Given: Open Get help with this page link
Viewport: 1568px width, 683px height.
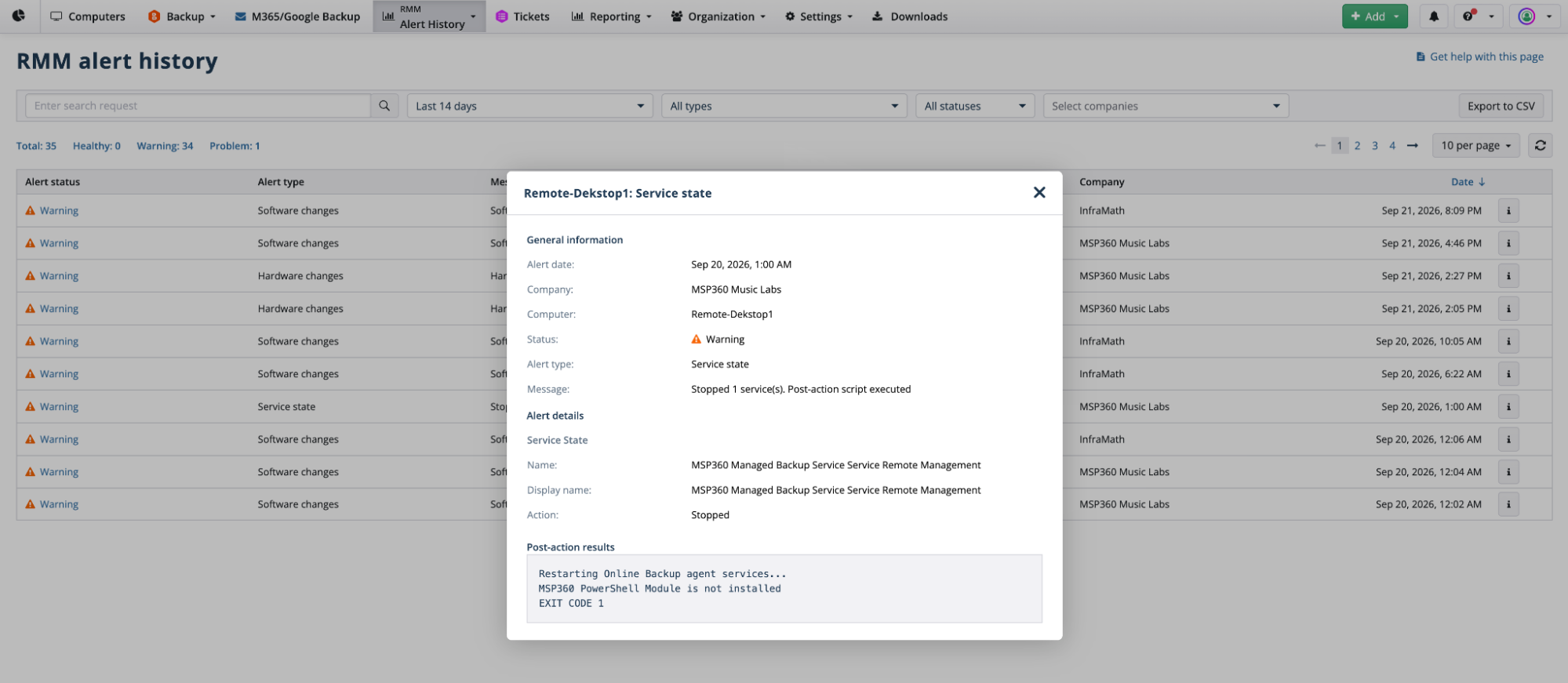Looking at the screenshot, I should [x=1479, y=56].
